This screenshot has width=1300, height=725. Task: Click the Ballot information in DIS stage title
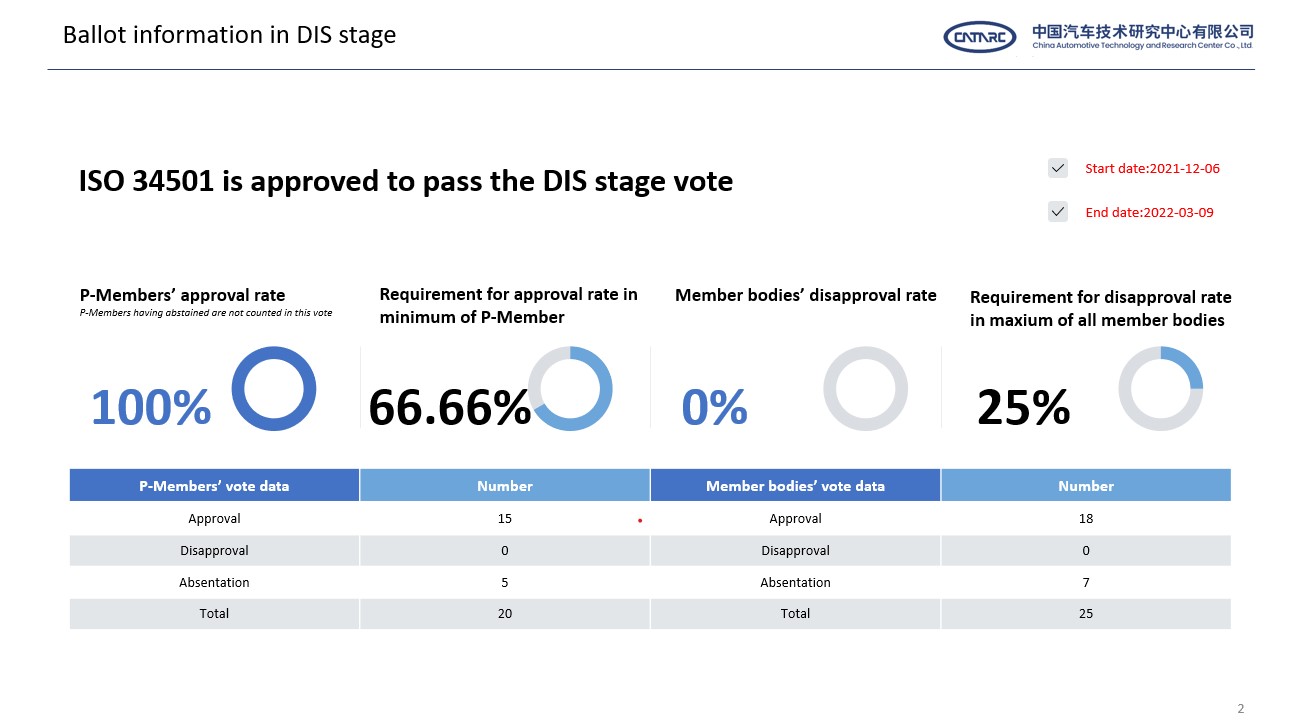click(229, 35)
